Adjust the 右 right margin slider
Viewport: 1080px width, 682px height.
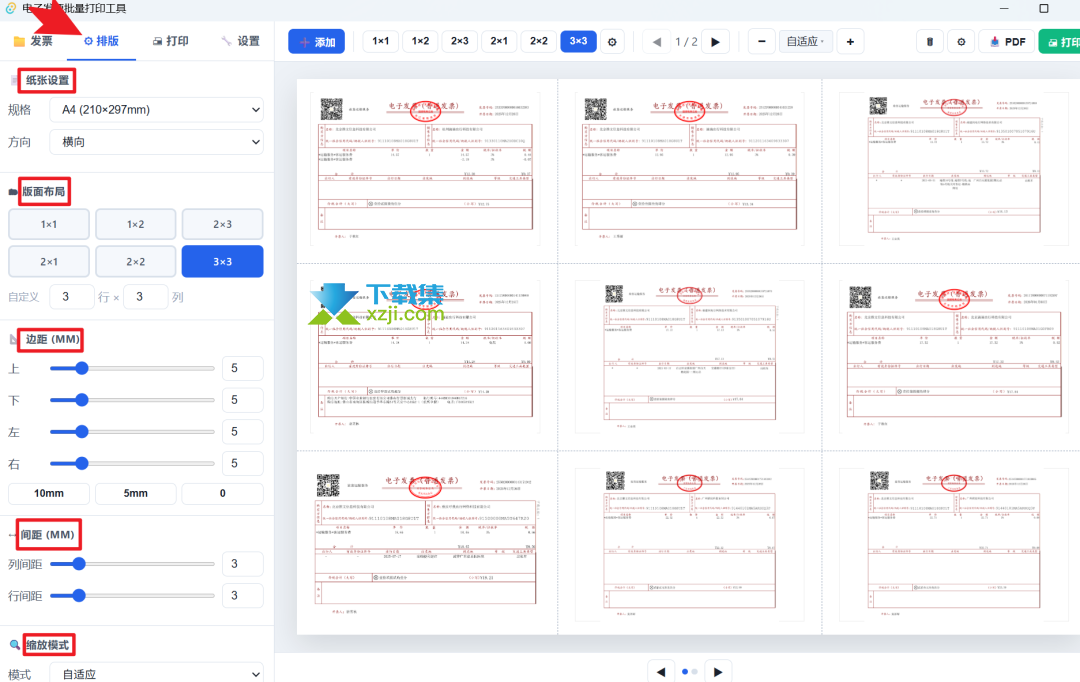132,464
